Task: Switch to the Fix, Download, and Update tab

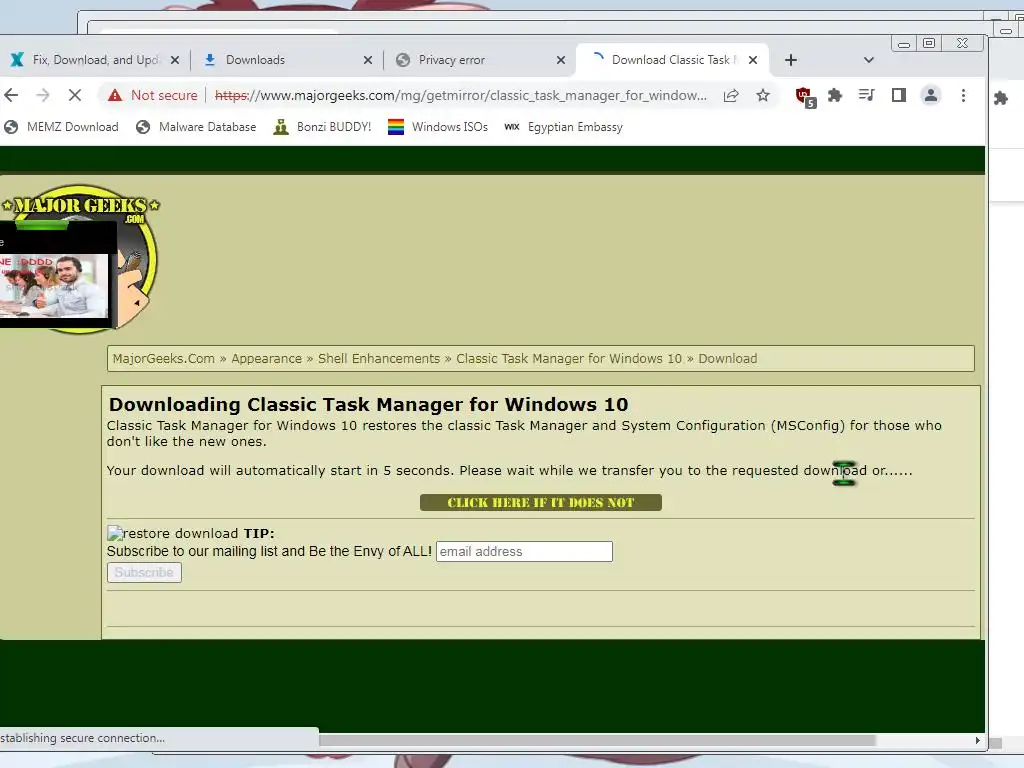Action: click(95, 60)
